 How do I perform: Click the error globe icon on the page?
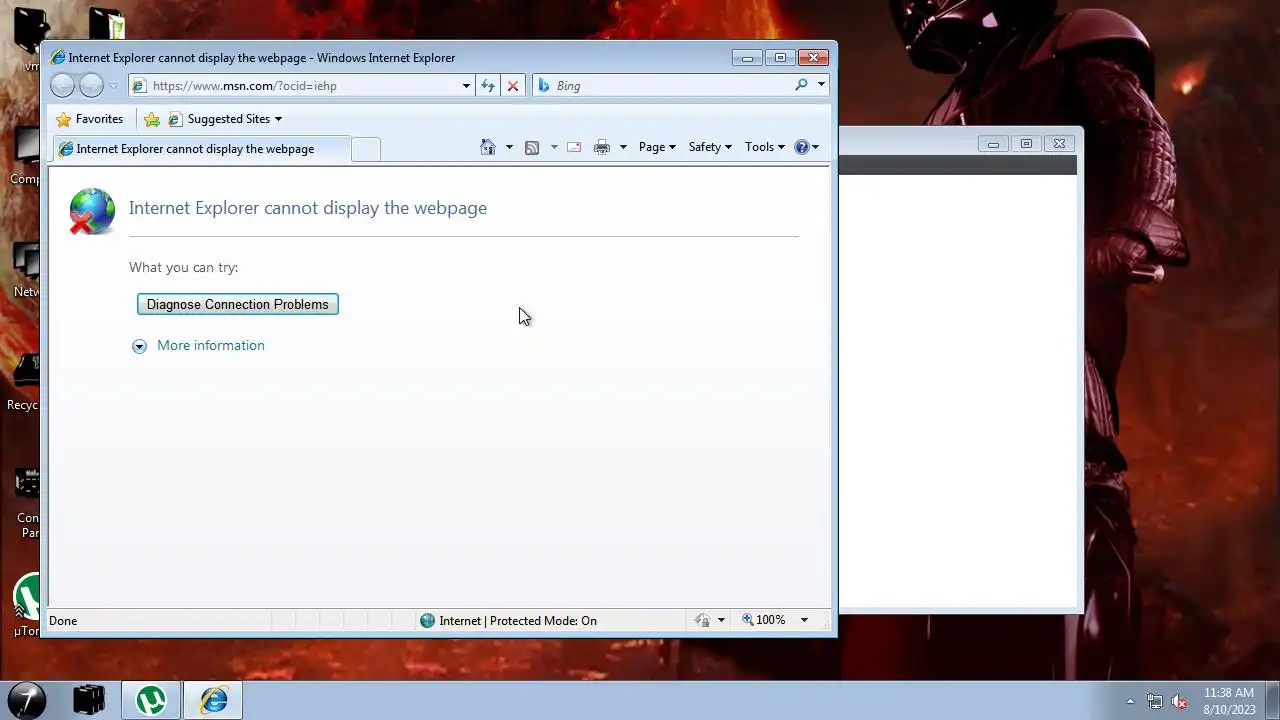(x=91, y=211)
